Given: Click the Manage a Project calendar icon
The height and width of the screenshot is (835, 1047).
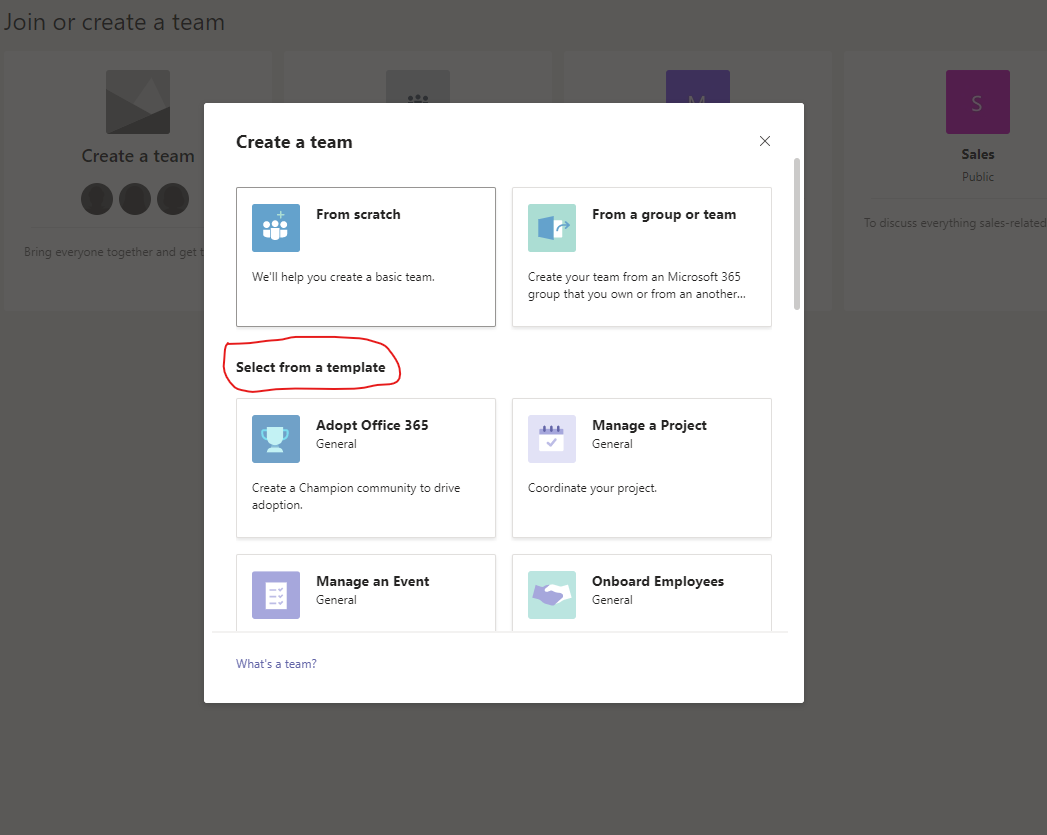Looking at the screenshot, I should click(552, 439).
